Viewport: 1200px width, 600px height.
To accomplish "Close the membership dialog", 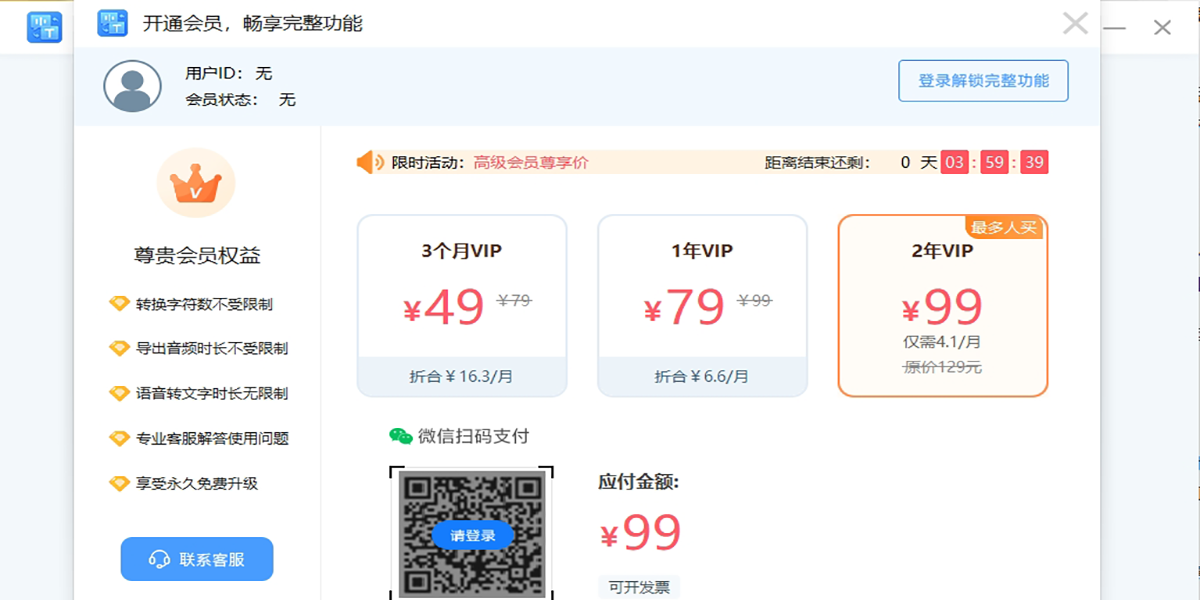I will (1075, 24).
